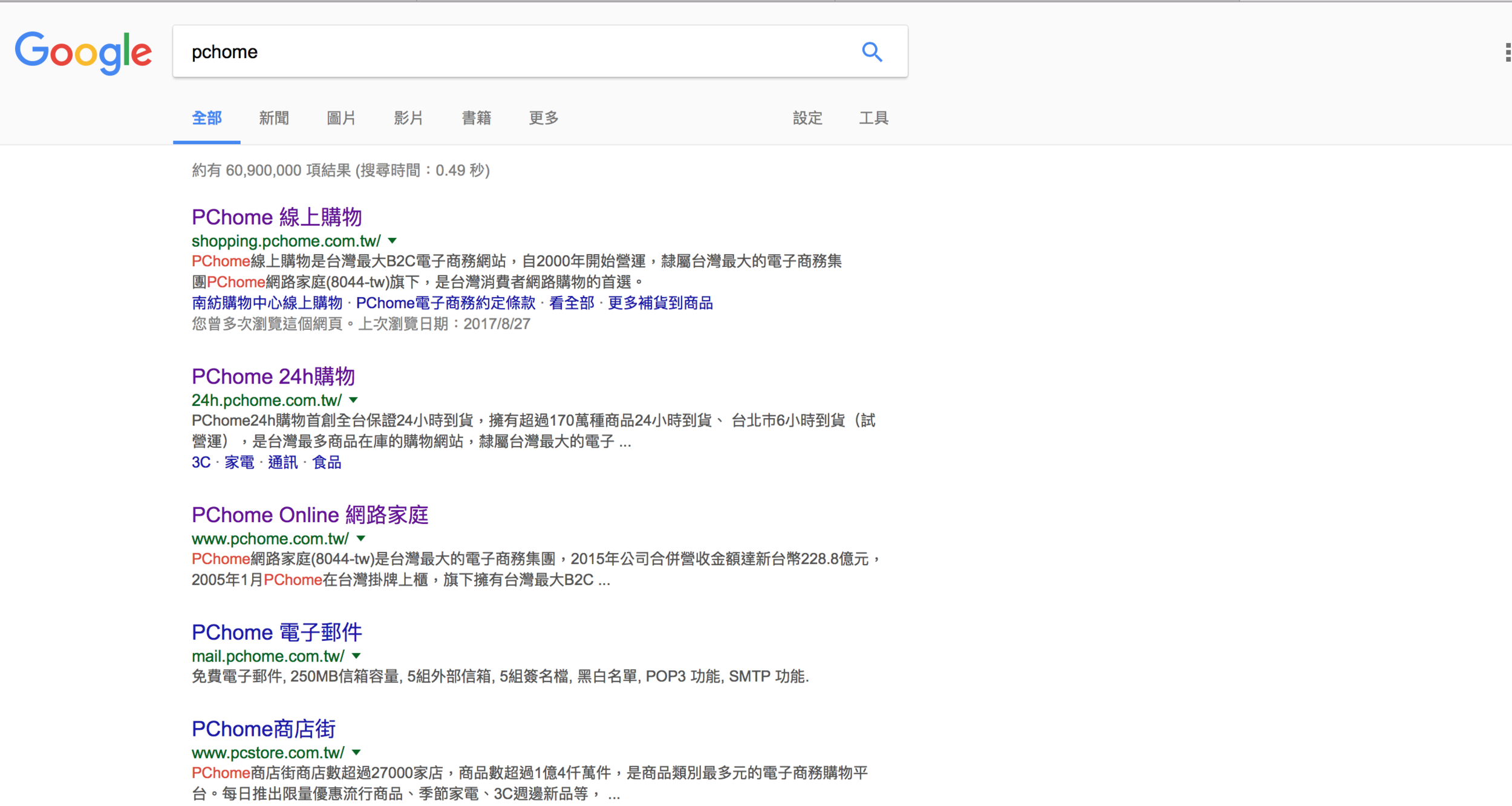Expand dropdown arrow beside mail.pchome.com.tw

357,656
